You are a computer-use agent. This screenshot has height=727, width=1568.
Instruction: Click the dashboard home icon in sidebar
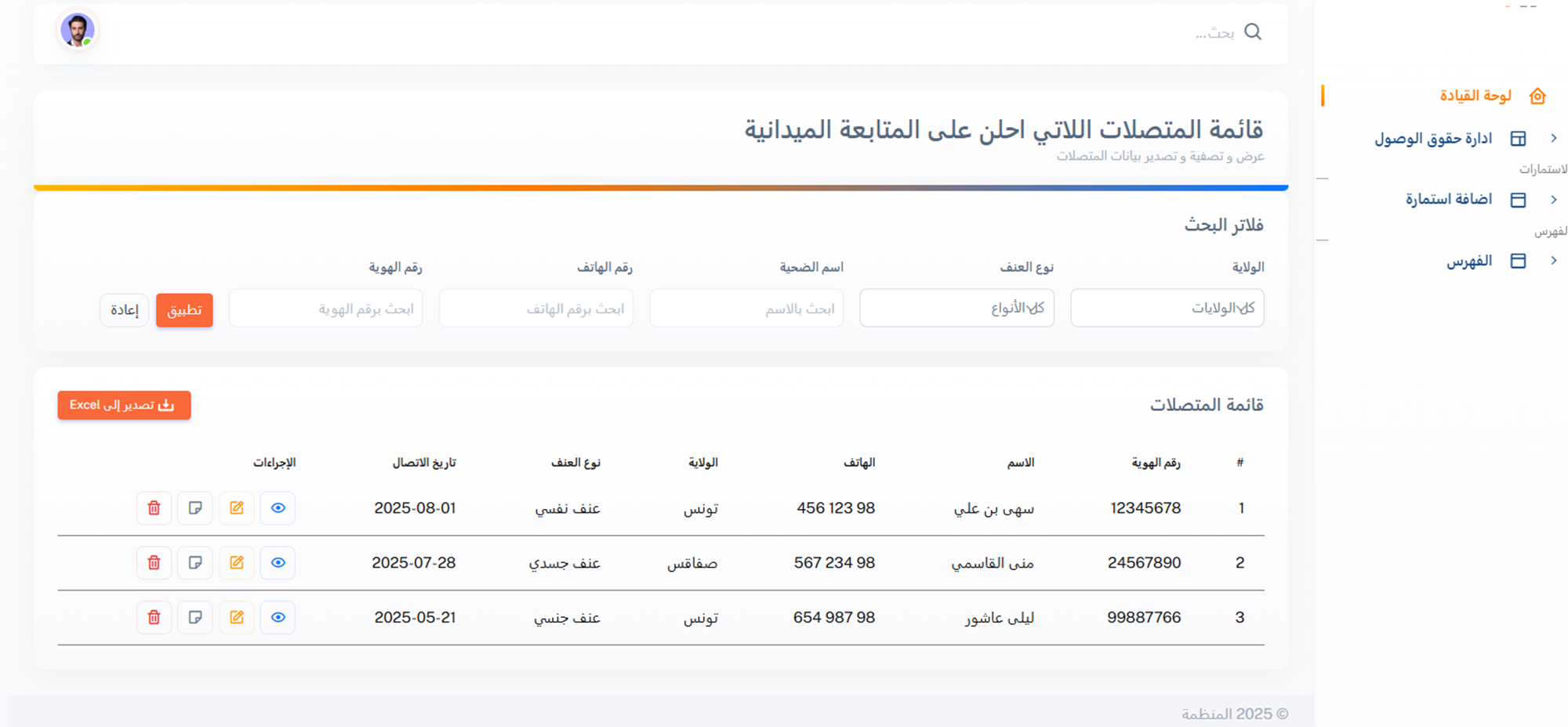click(1537, 96)
